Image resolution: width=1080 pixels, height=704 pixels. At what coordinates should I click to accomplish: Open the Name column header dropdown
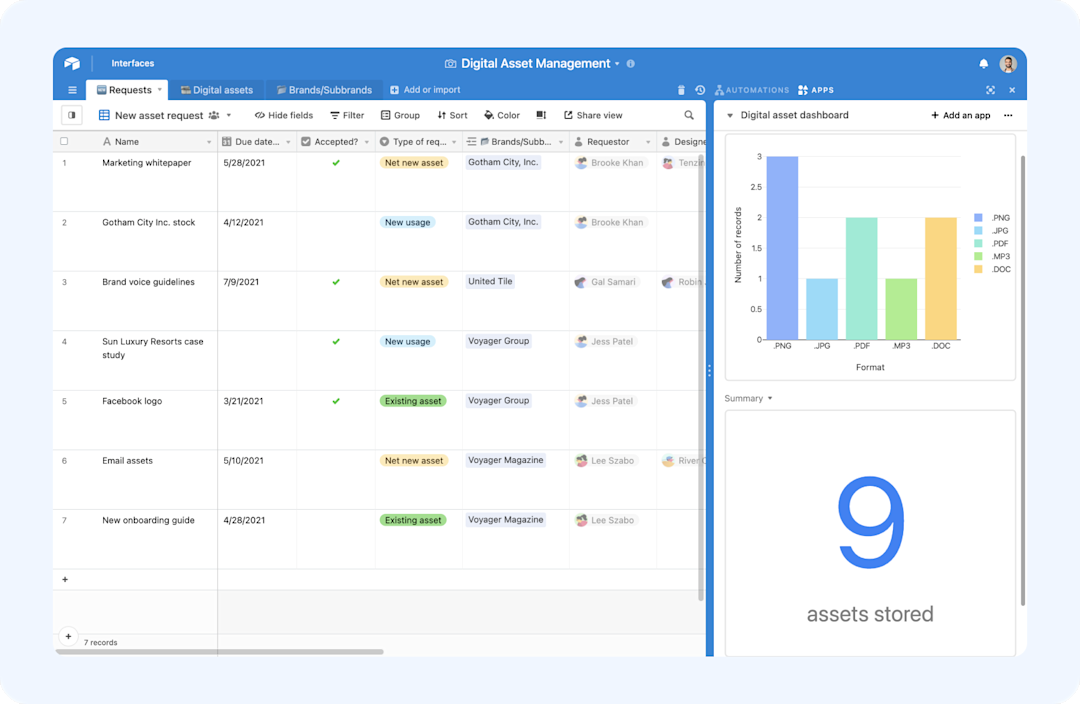click(209, 141)
